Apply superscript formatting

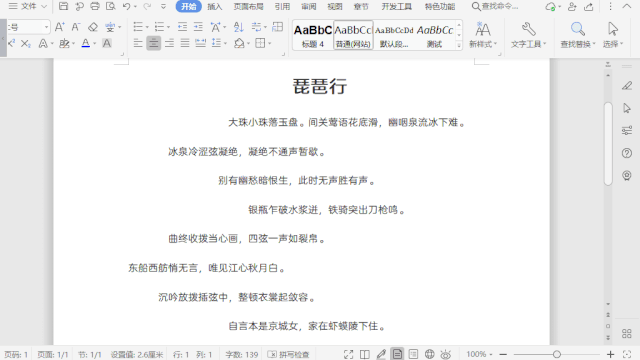tap(11, 43)
